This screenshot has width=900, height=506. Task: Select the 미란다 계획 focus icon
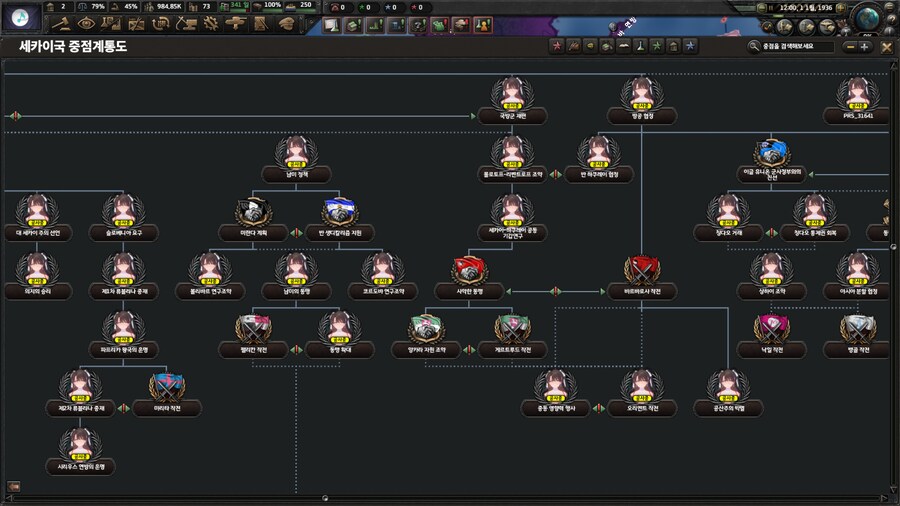[252, 212]
